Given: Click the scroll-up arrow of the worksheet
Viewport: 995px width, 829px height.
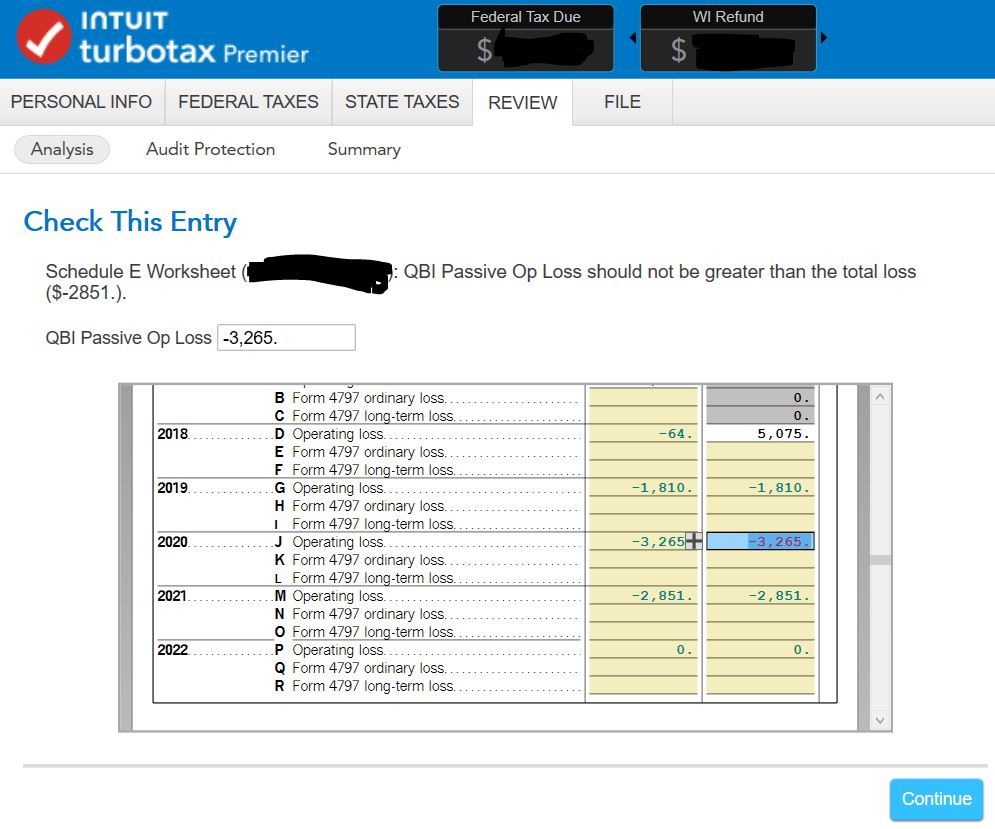Looking at the screenshot, I should pos(880,397).
